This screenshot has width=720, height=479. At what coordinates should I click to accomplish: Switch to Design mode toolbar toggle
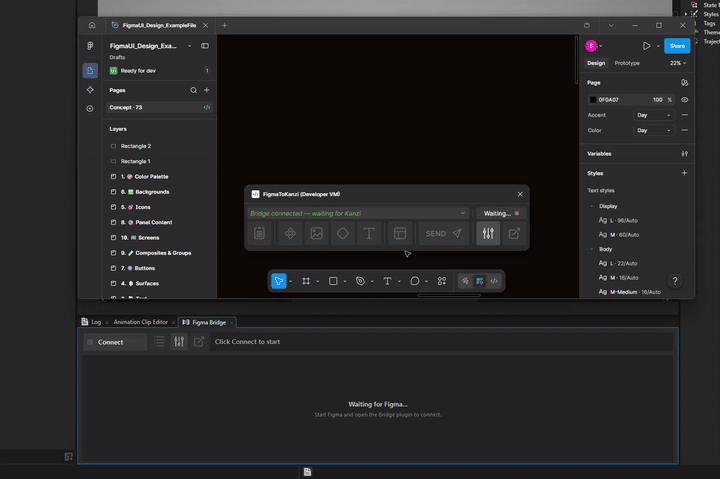[x=479, y=281]
